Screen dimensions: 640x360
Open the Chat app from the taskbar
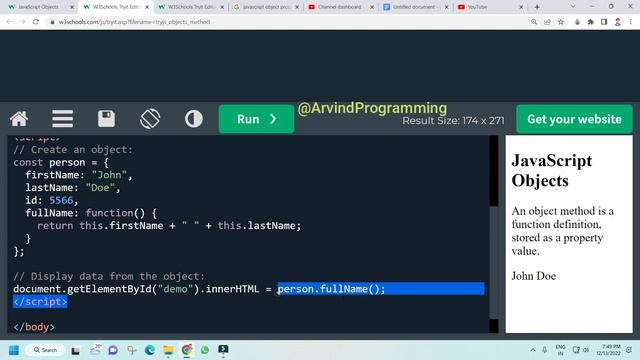click(113, 350)
